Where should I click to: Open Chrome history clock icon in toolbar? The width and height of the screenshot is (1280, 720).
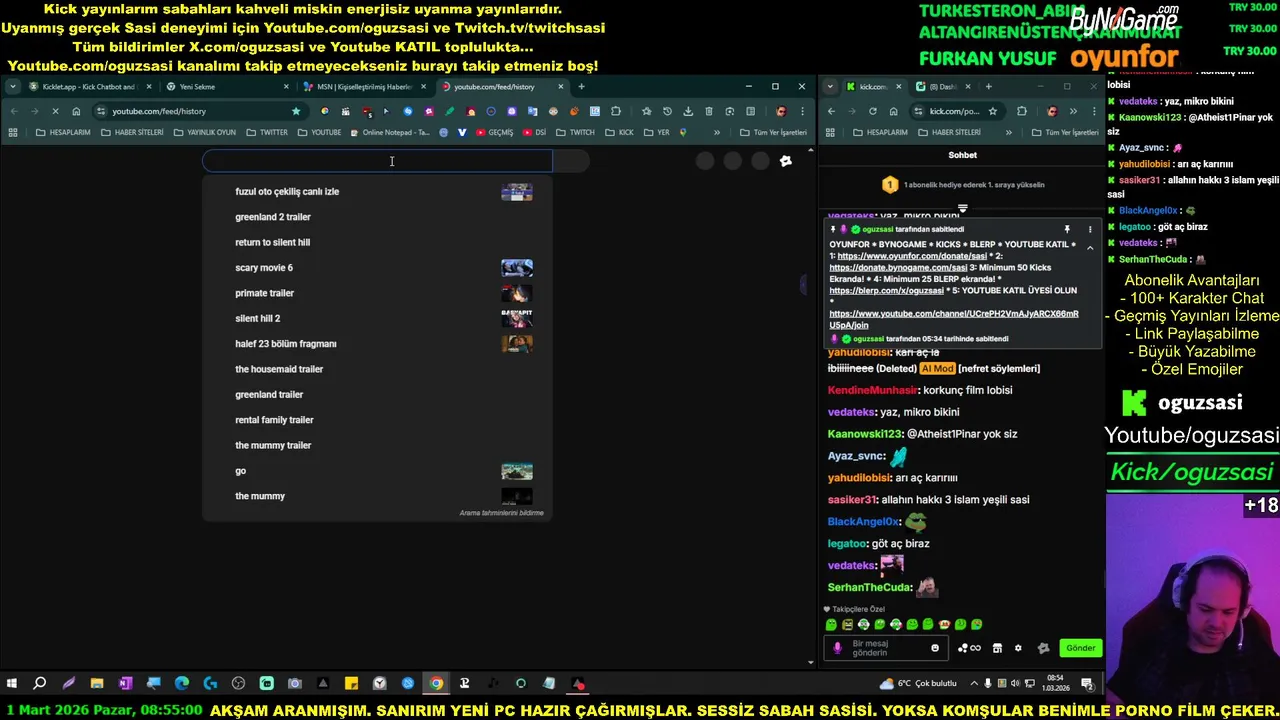[x=667, y=111]
